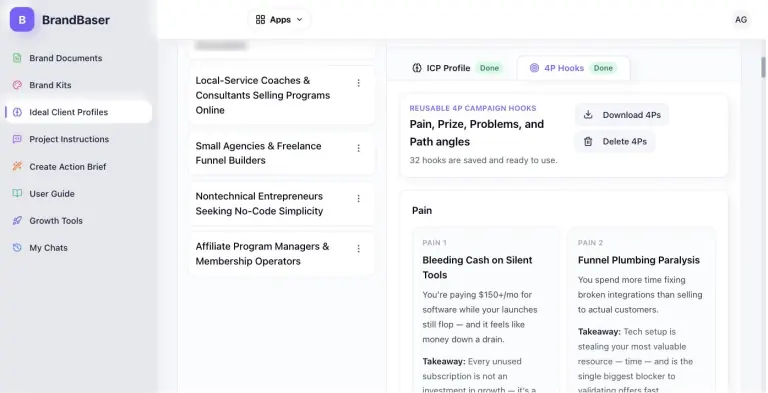Go to Brand Kits
This screenshot has height=393, width=768.
(50, 85)
